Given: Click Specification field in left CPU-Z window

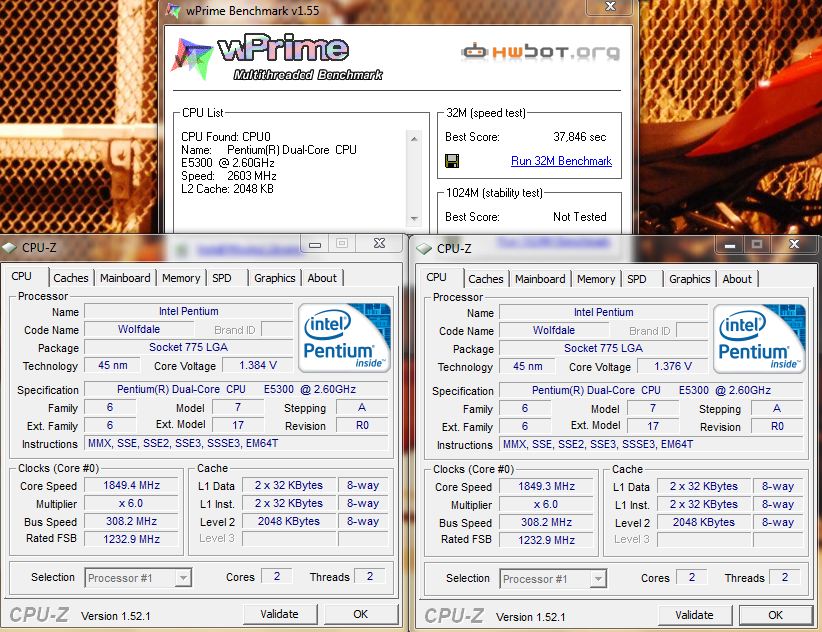Looking at the screenshot, I should pos(236,389).
